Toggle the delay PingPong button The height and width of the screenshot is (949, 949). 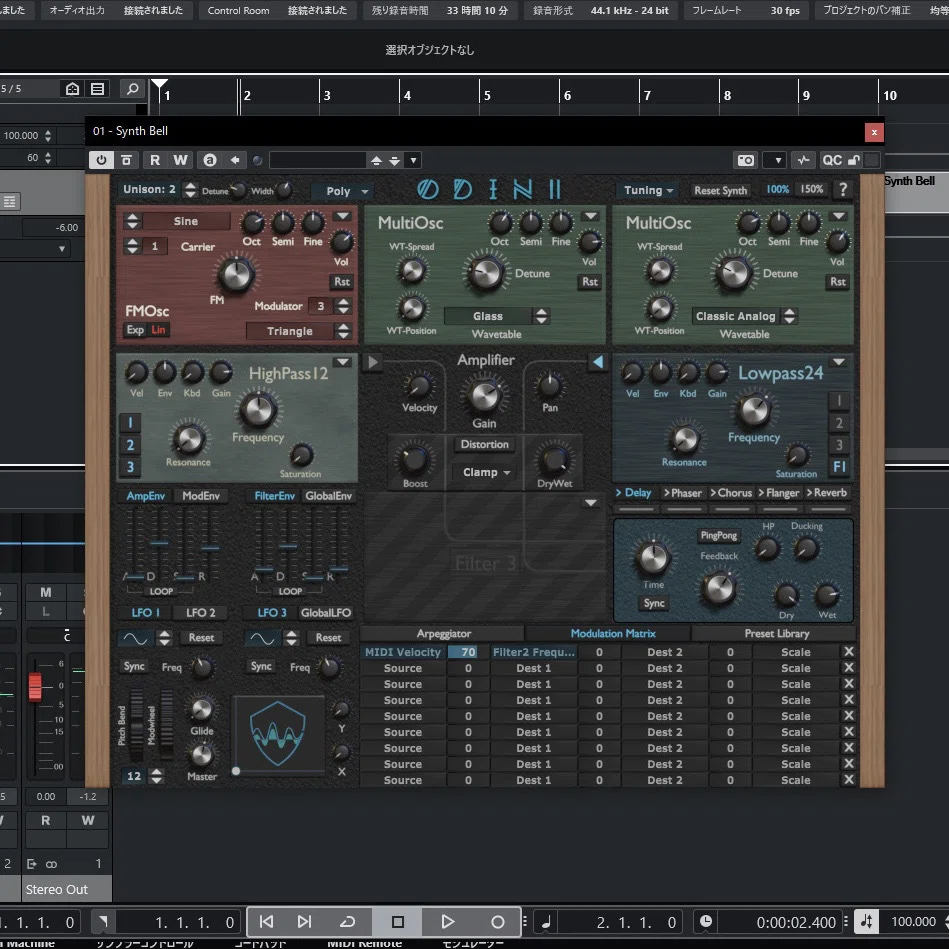click(718, 536)
